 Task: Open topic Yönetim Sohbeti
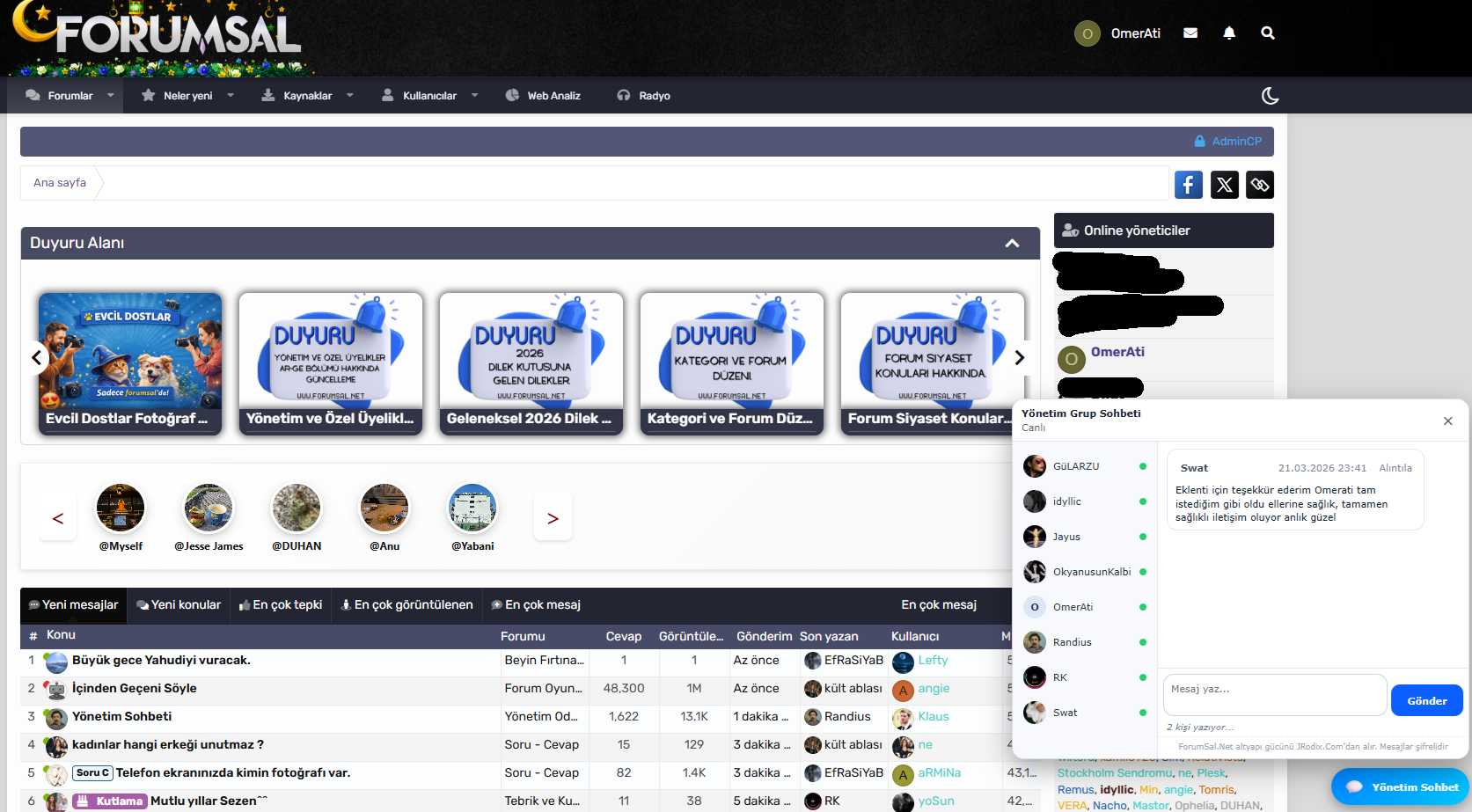point(121,717)
